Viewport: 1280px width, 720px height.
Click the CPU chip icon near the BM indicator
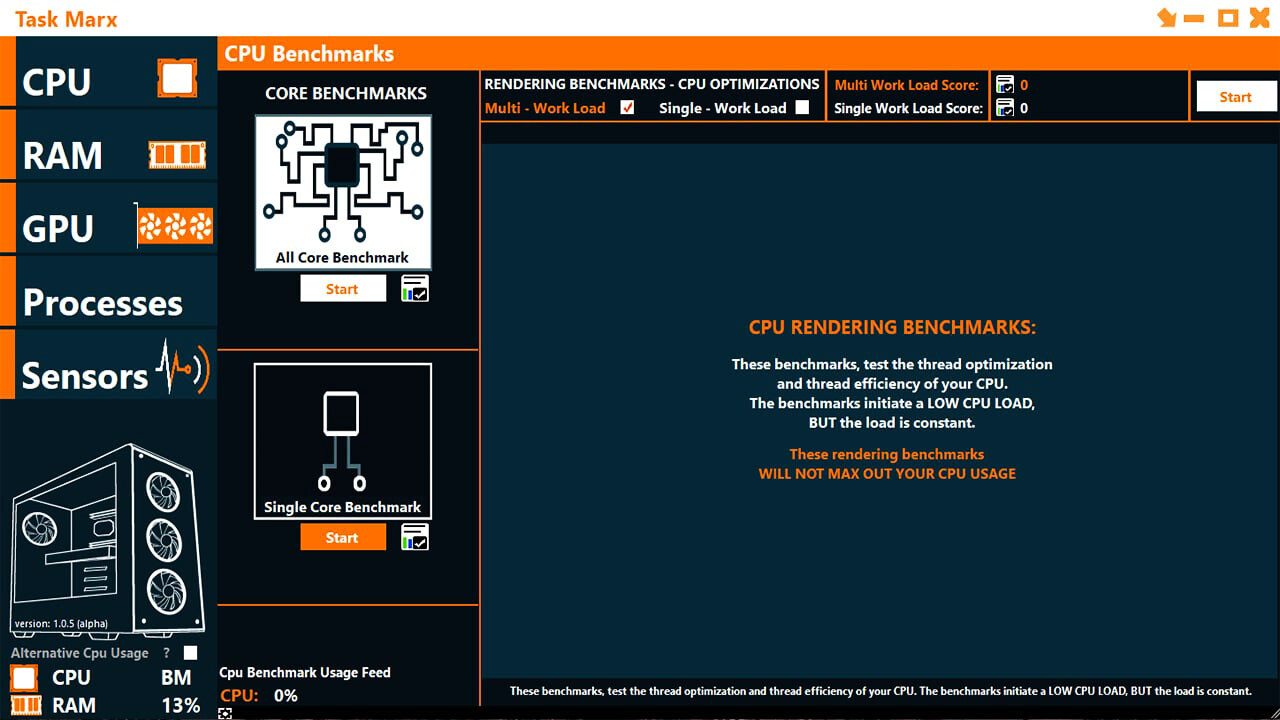pyautogui.click(x=24, y=677)
